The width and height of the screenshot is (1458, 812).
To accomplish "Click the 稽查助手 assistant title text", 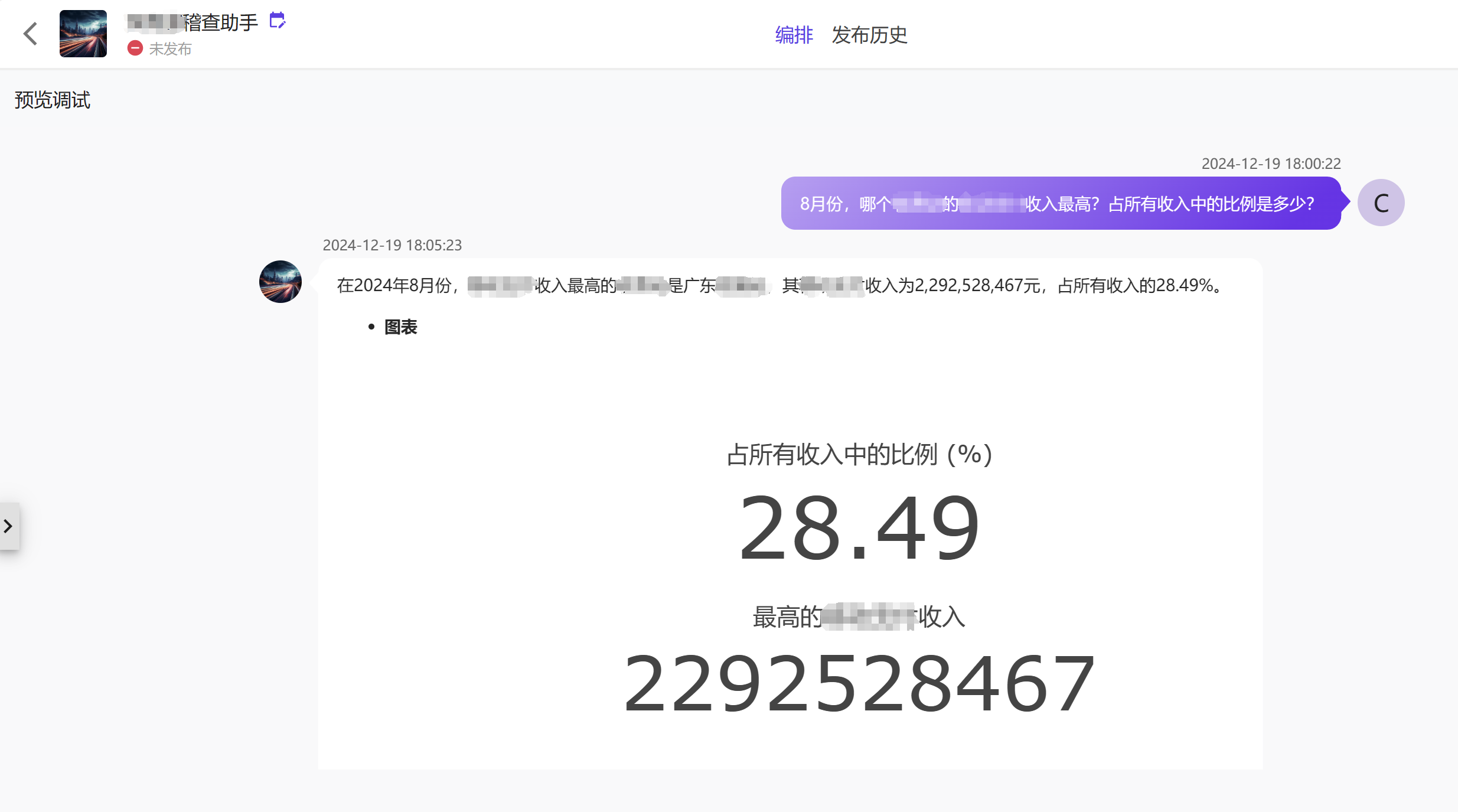I will coord(220,22).
